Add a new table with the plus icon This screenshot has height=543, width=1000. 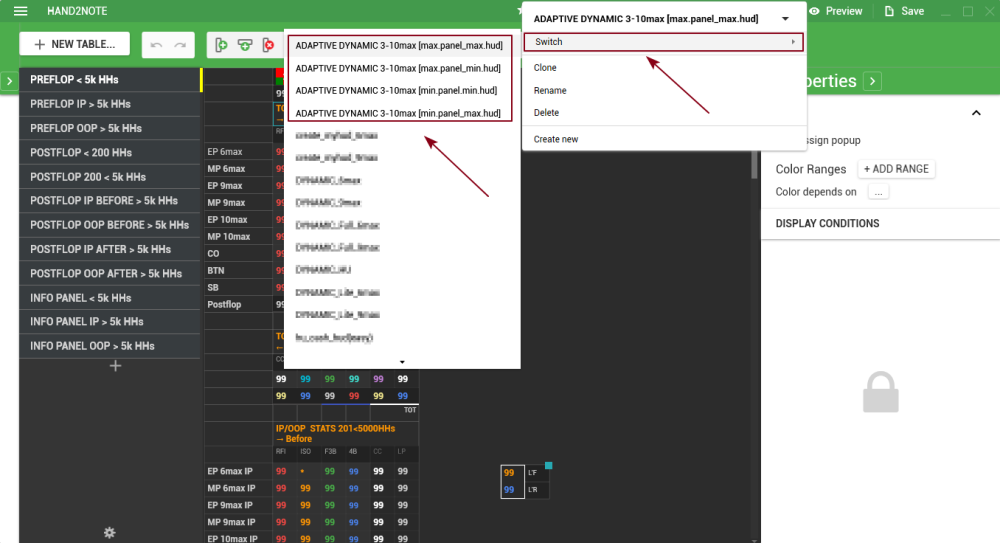(115, 366)
